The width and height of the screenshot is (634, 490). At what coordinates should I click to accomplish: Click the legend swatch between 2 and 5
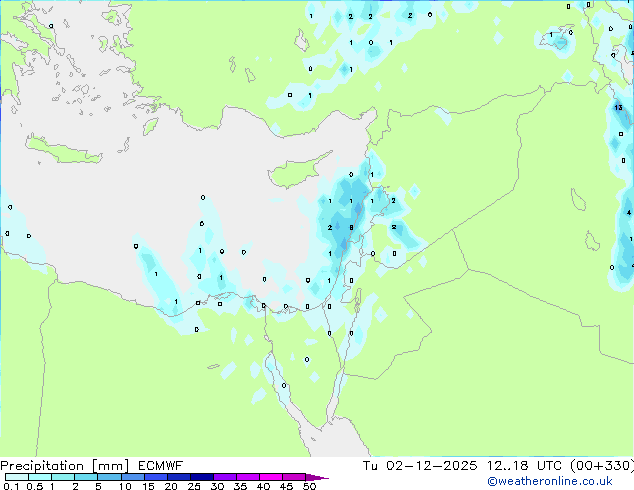tap(86, 477)
